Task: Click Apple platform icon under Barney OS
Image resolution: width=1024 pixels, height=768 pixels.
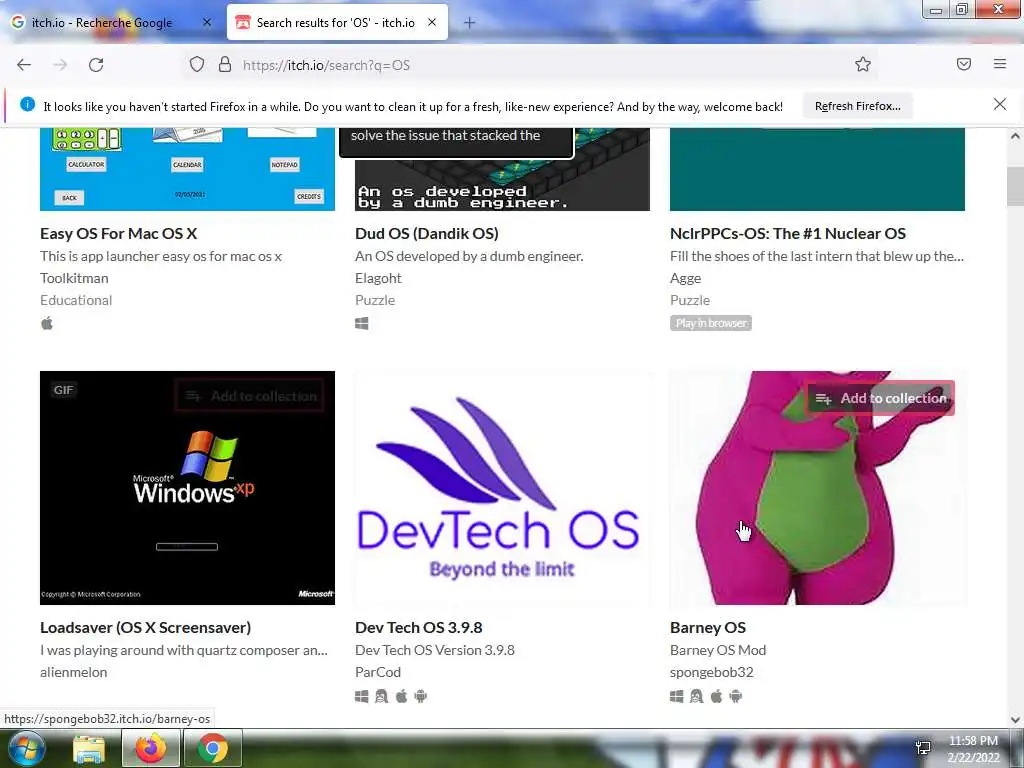Action: (716, 696)
